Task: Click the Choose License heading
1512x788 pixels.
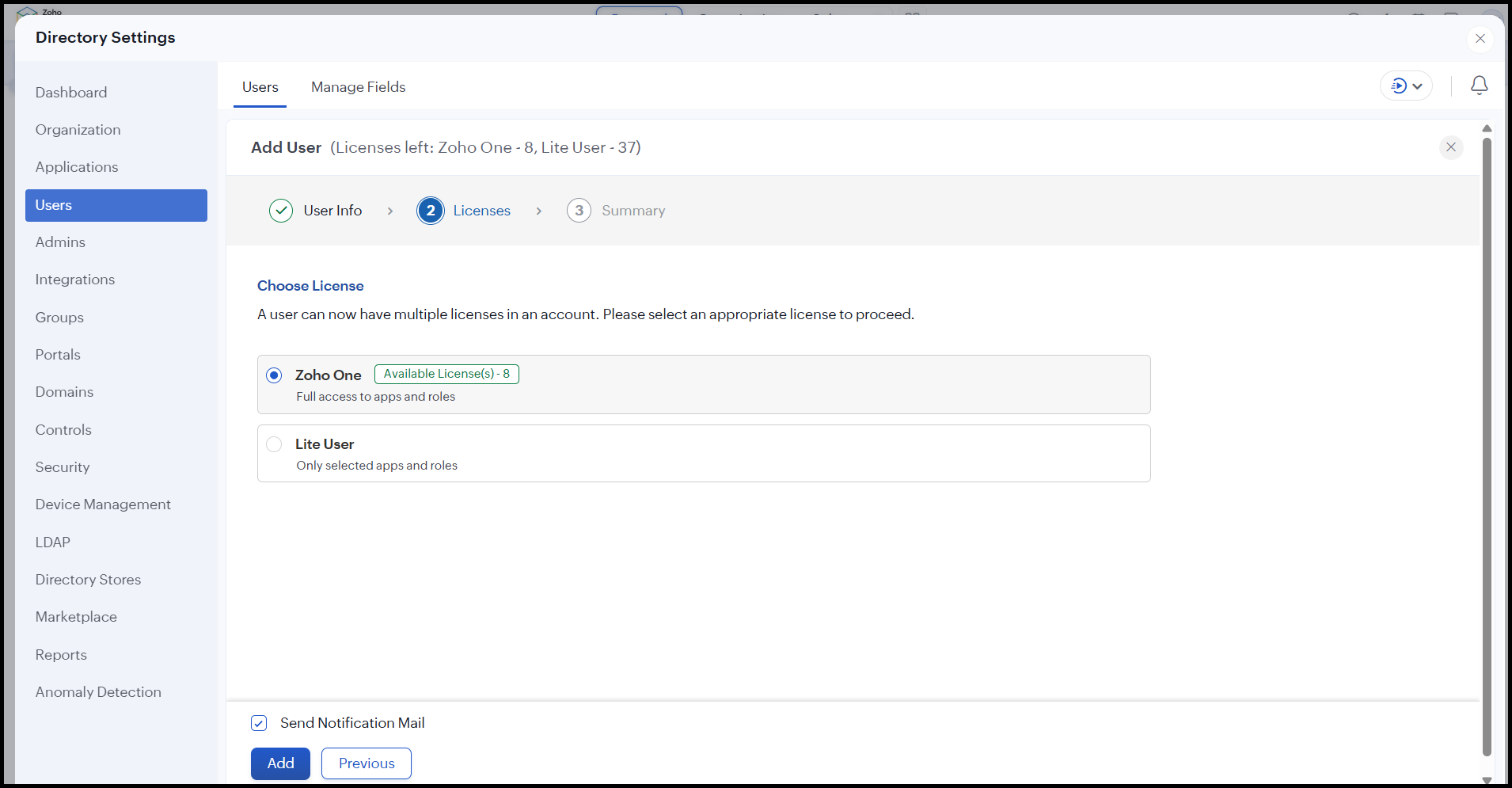Action: pos(310,286)
